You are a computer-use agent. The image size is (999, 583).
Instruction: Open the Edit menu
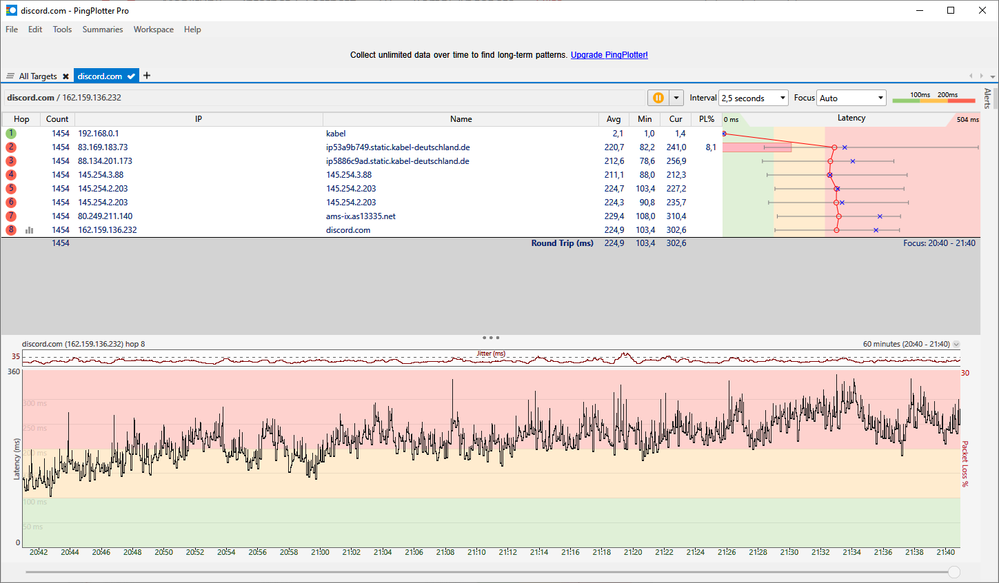coord(35,29)
